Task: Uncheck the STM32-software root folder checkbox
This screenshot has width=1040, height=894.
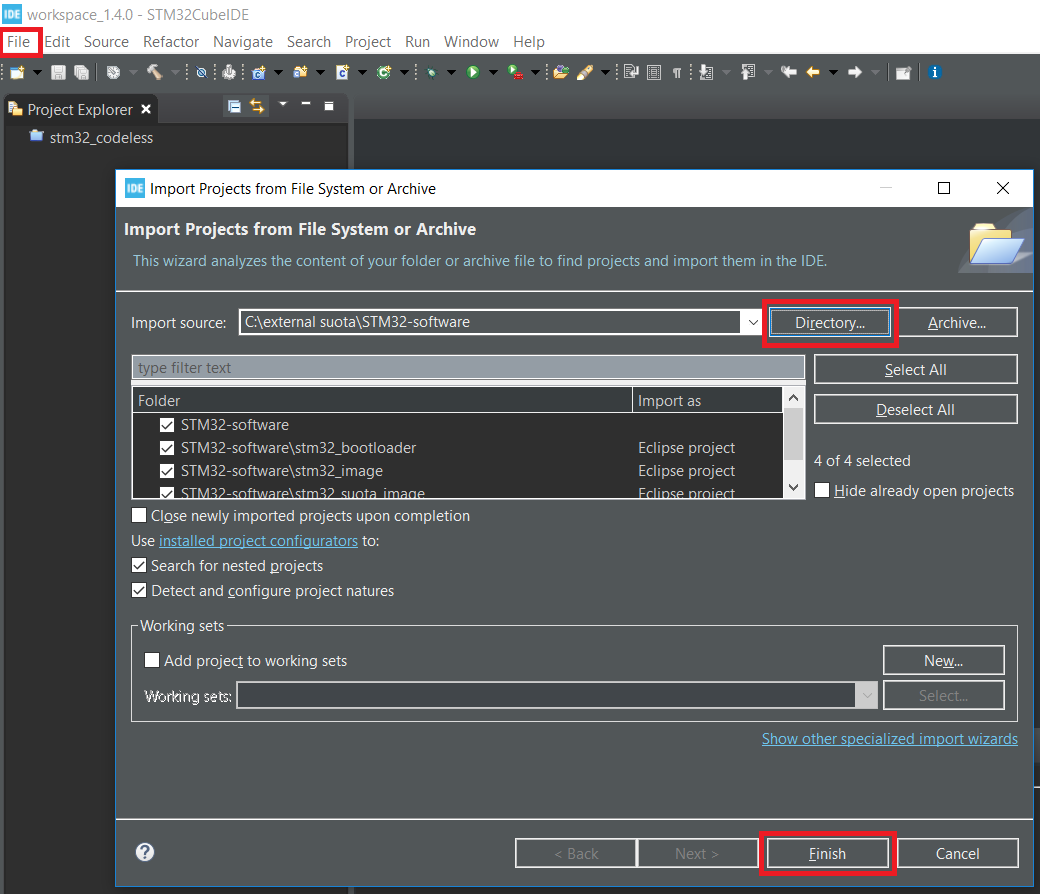Action: [x=167, y=425]
